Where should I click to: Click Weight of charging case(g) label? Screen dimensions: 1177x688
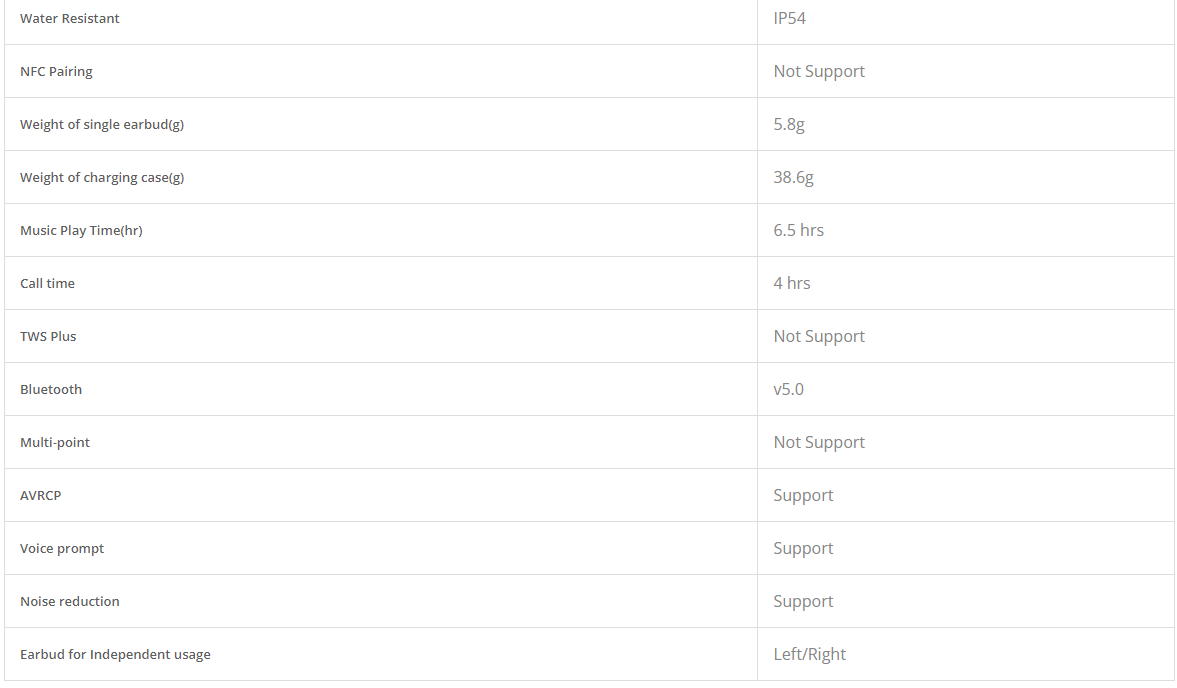point(102,178)
